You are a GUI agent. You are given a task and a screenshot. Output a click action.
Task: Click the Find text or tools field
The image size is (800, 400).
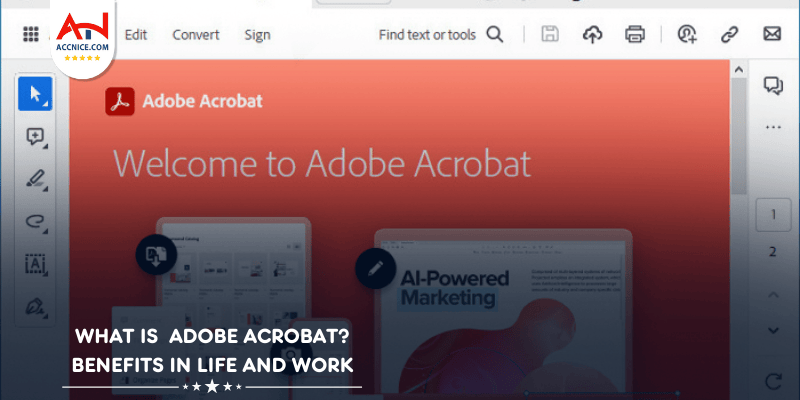coord(427,35)
